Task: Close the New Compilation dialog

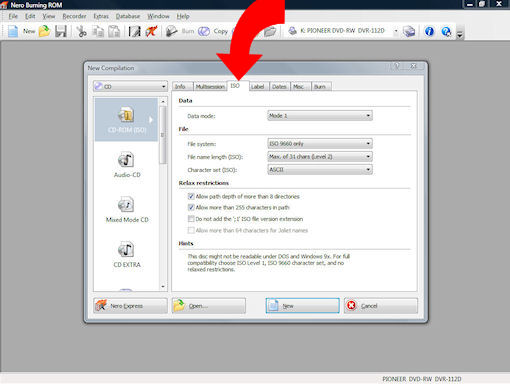Action: [x=414, y=66]
